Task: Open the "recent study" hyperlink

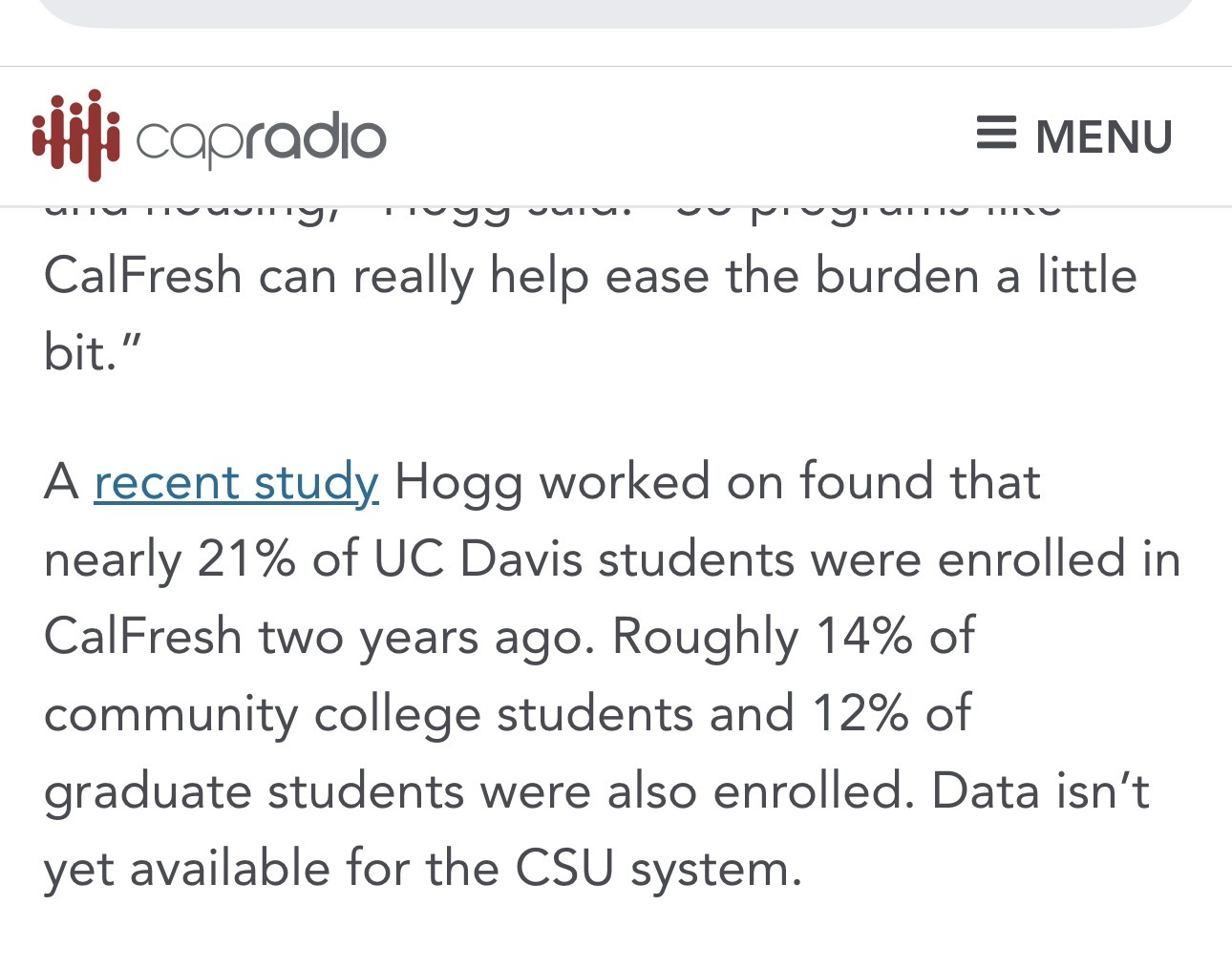Action: click(x=236, y=481)
